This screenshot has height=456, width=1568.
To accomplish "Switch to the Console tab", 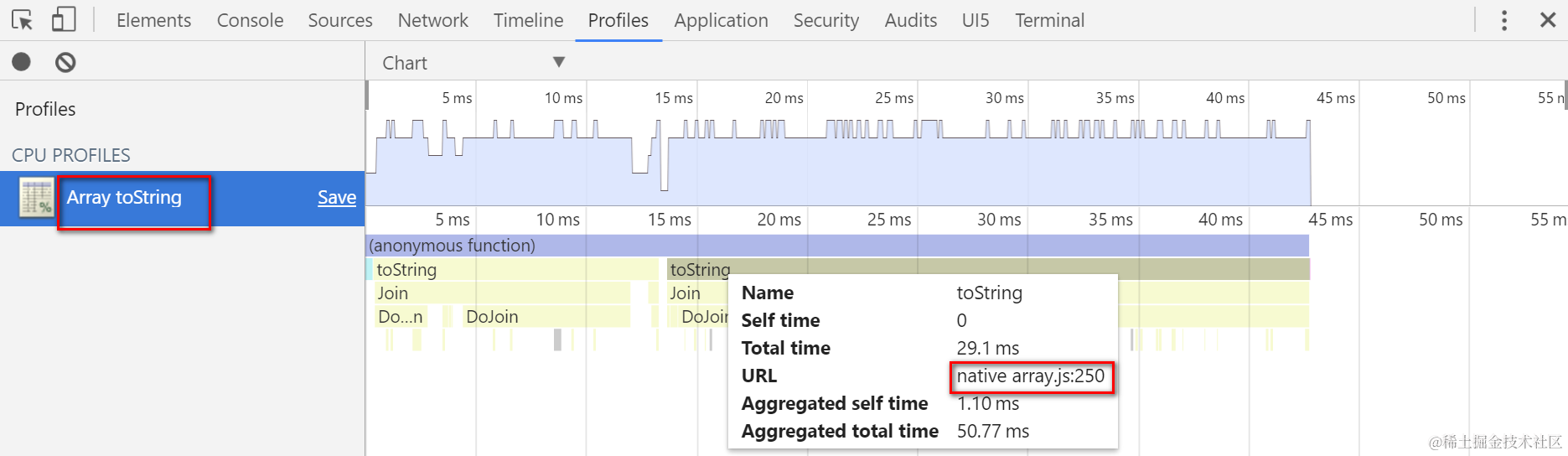I will (x=250, y=20).
